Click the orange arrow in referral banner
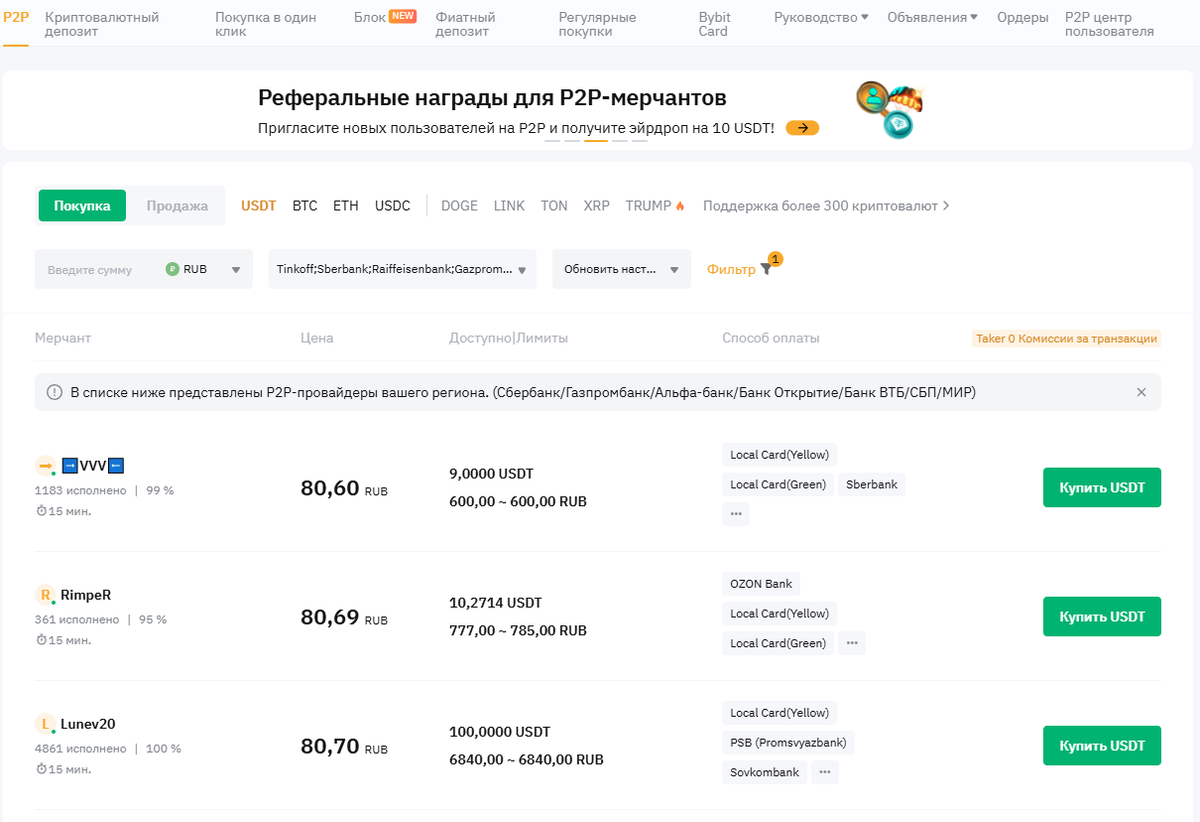Image resolution: width=1200 pixels, height=822 pixels. tap(802, 128)
